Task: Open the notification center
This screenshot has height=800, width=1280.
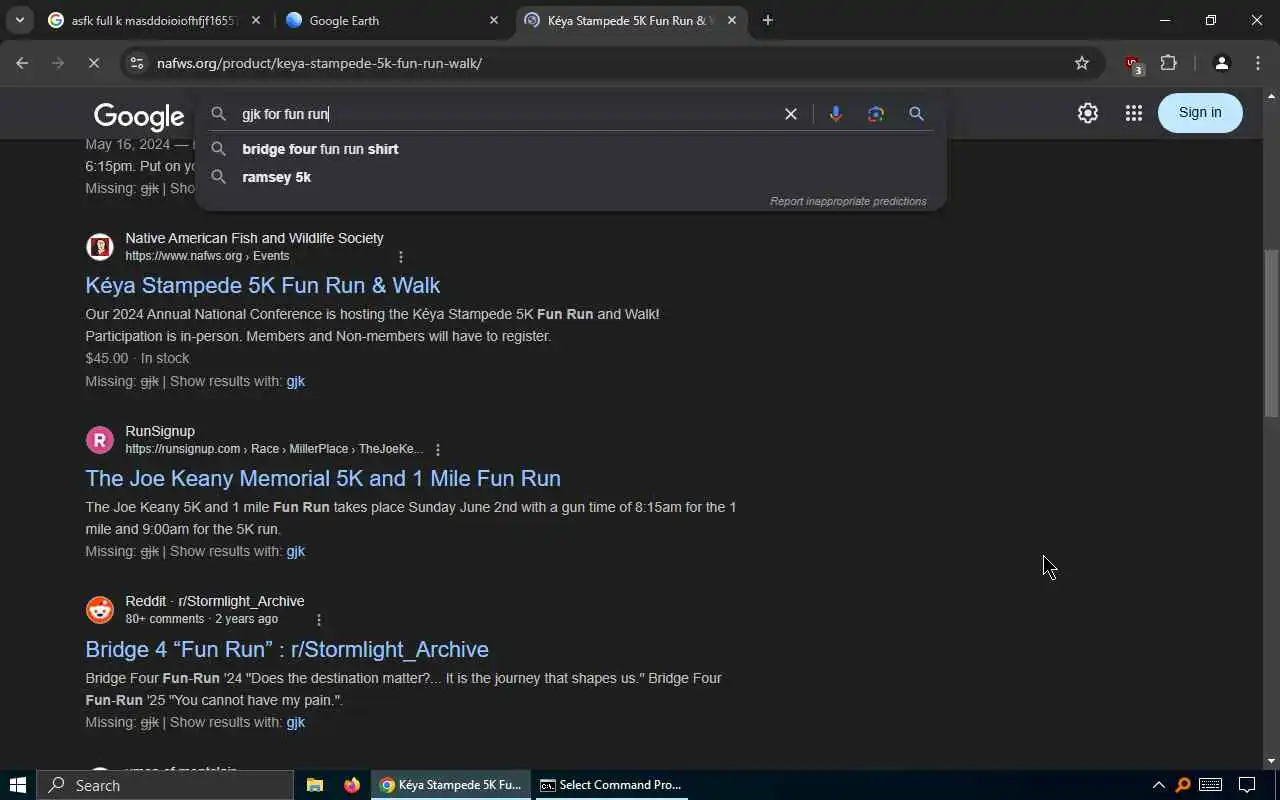Action: pyautogui.click(x=1247, y=785)
